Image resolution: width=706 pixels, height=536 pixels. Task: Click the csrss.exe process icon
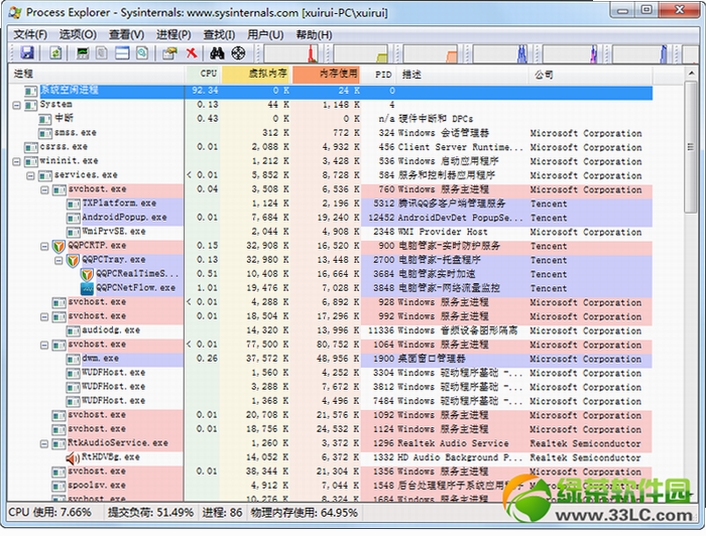click(31, 147)
